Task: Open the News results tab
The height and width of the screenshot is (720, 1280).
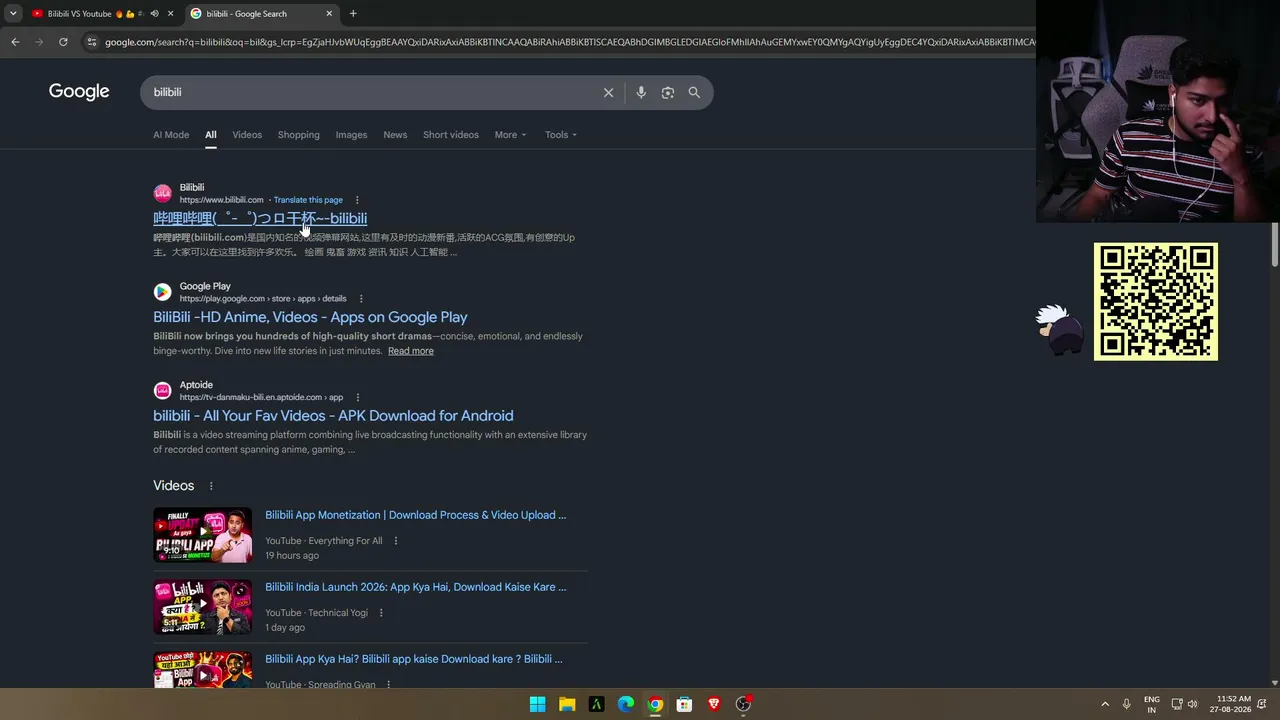Action: 395,135
